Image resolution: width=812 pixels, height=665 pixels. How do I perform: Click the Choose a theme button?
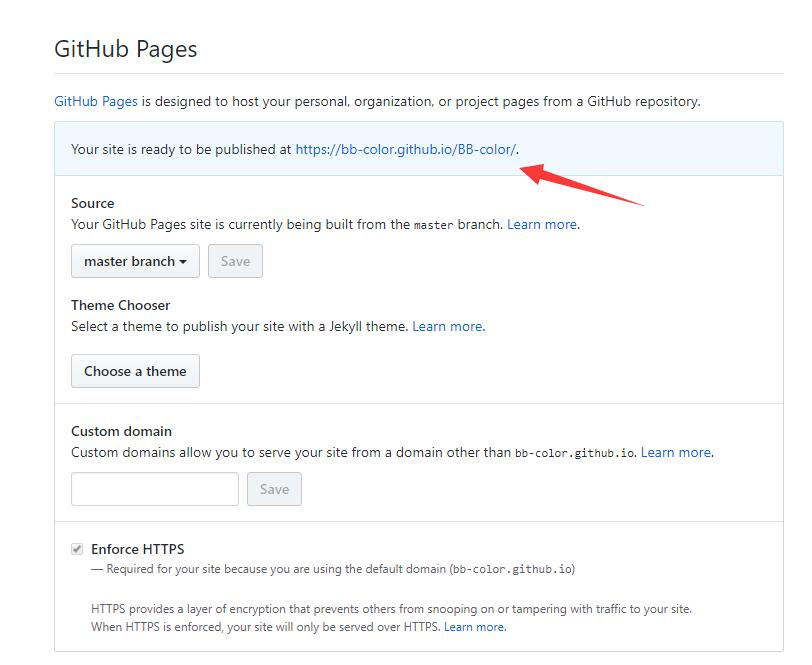click(x=135, y=371)
